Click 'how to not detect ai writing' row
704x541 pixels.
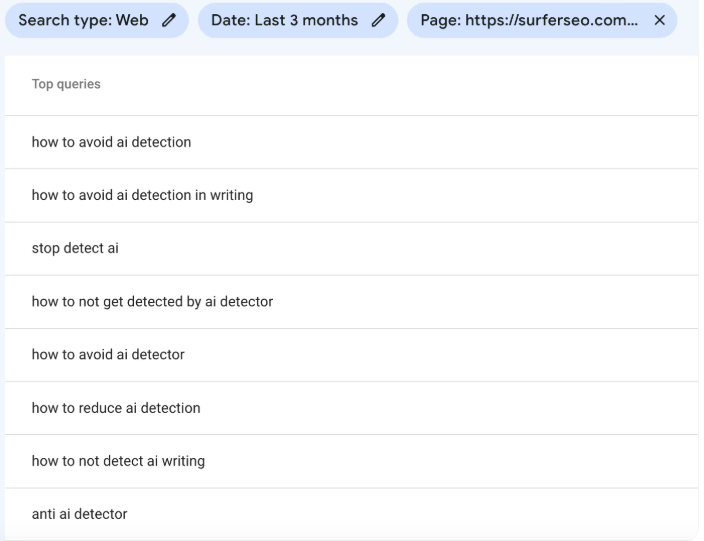118,461
